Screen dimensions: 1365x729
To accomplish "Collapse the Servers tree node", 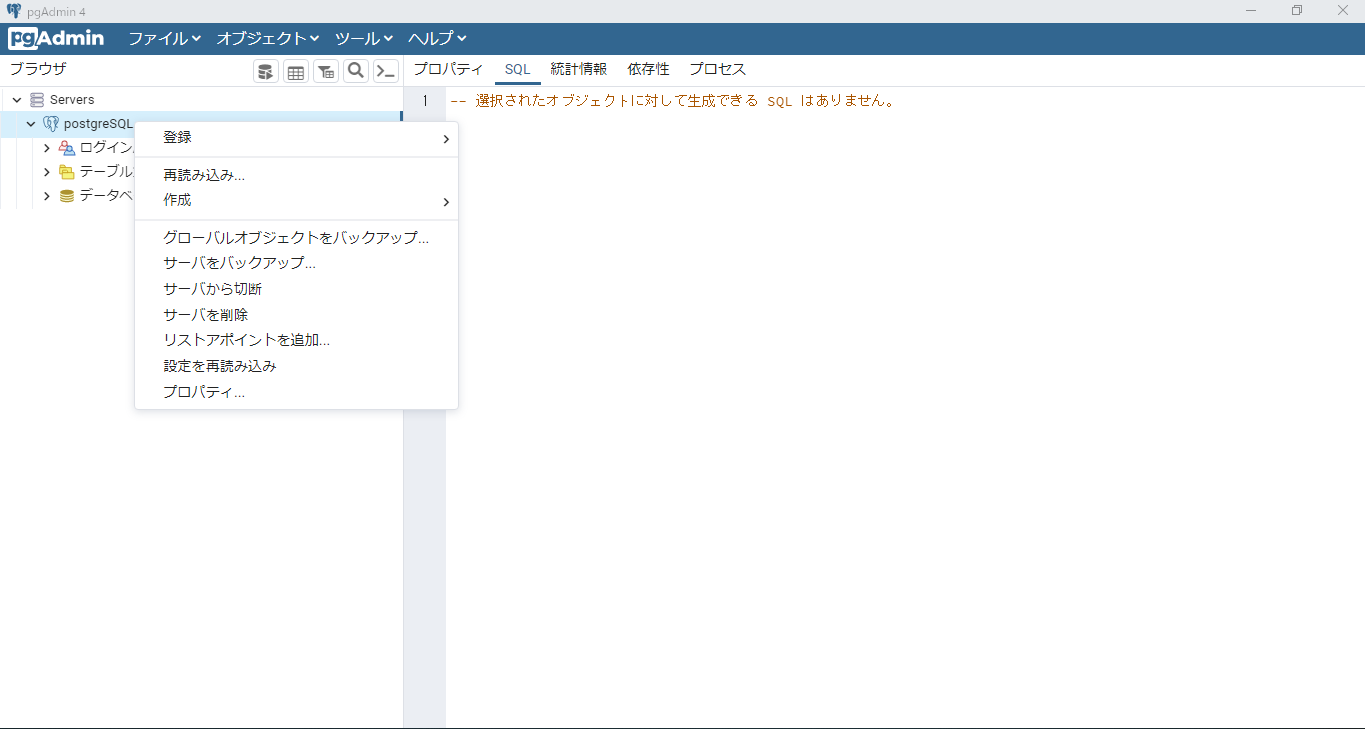I will point(17,100).
